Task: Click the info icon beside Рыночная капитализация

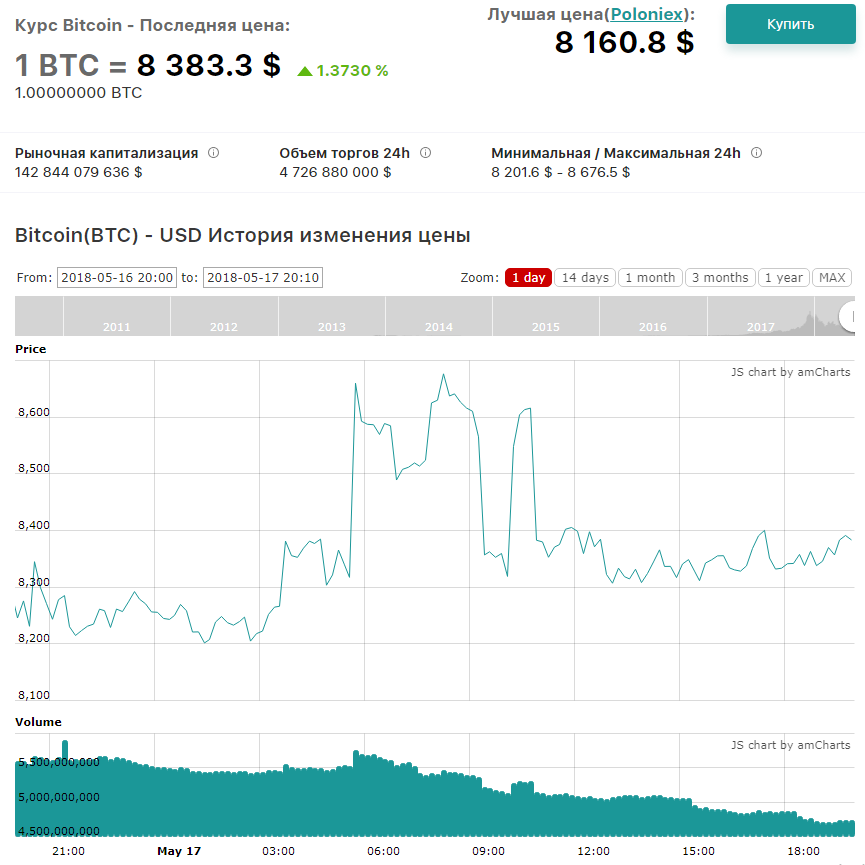Action: pyautogui.click(x=213, y=153)
